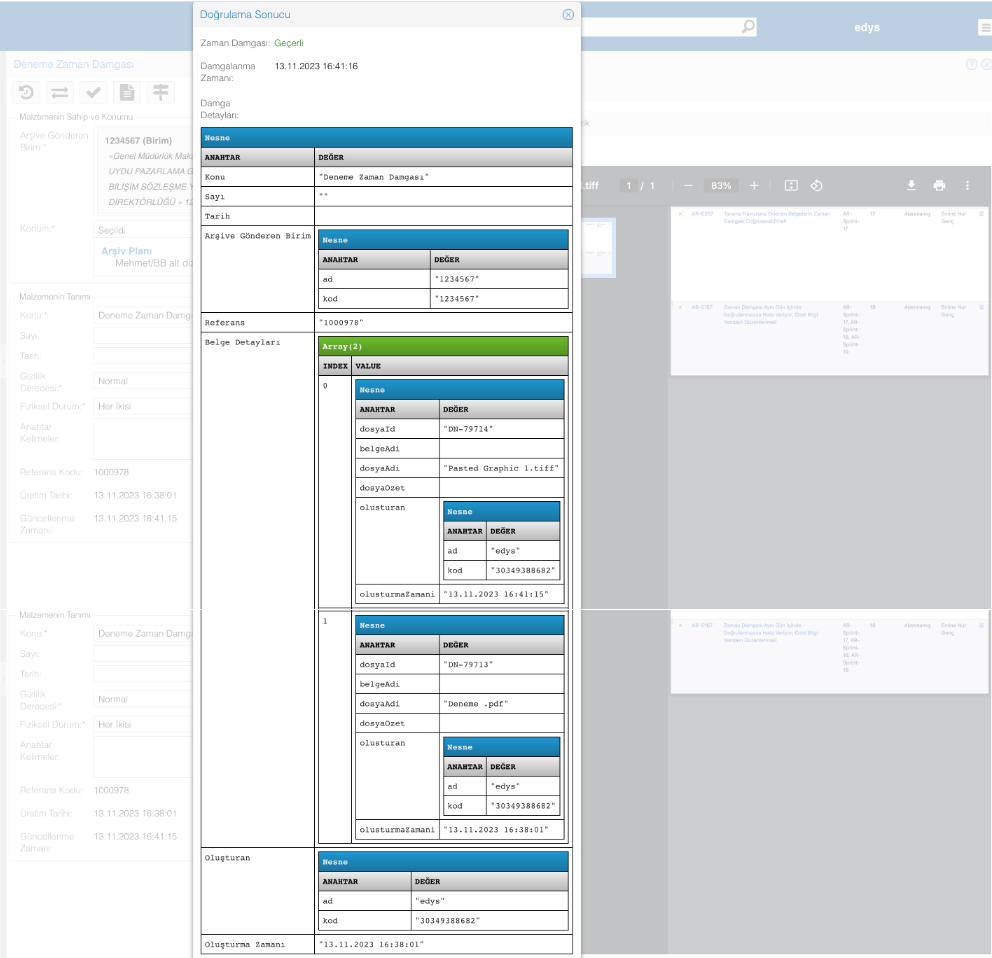The image size is (992, 958).
Task: Open the hamburger menu at top right
Action: click(x=984, y=28)
